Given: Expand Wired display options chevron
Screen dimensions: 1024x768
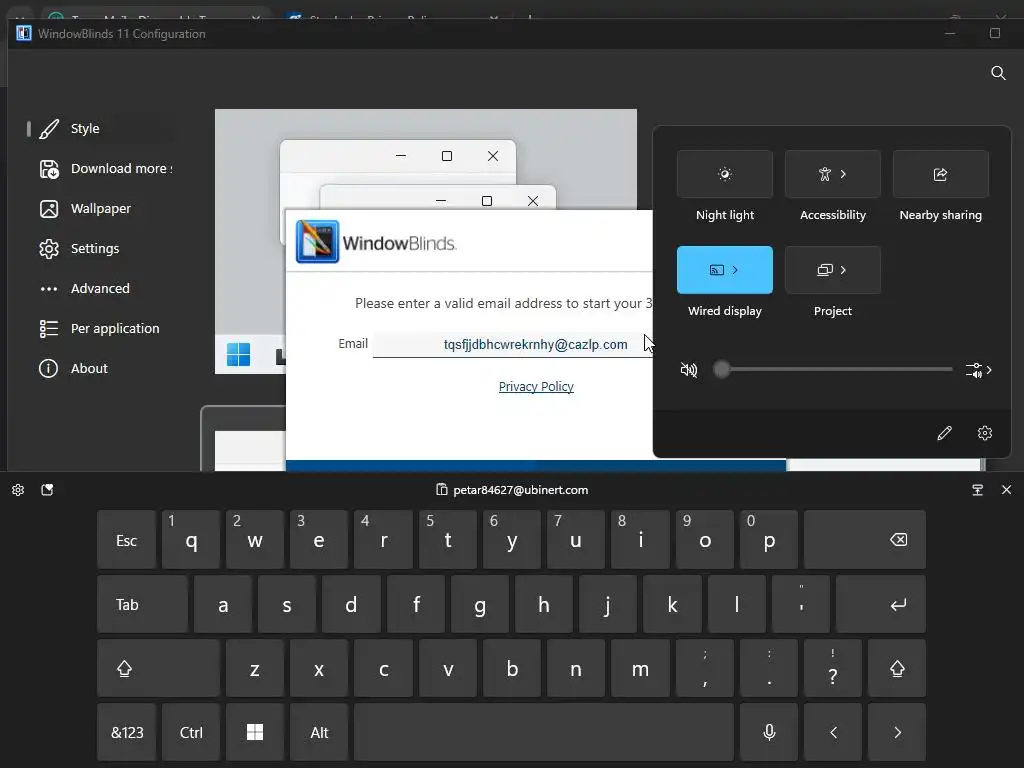Looking at the screenshot, I should 735,270.
